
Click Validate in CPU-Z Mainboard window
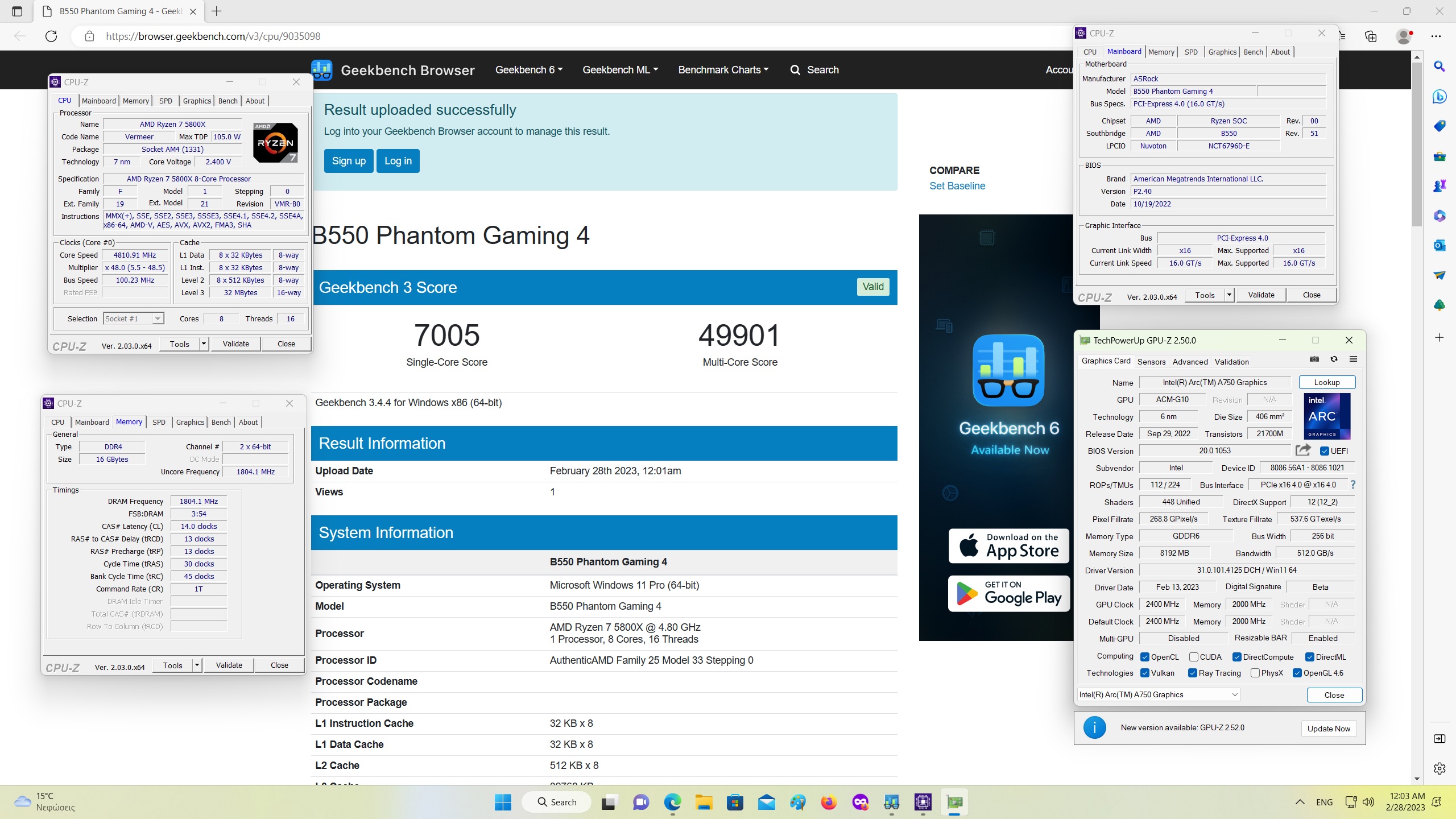click(1261, 295)
